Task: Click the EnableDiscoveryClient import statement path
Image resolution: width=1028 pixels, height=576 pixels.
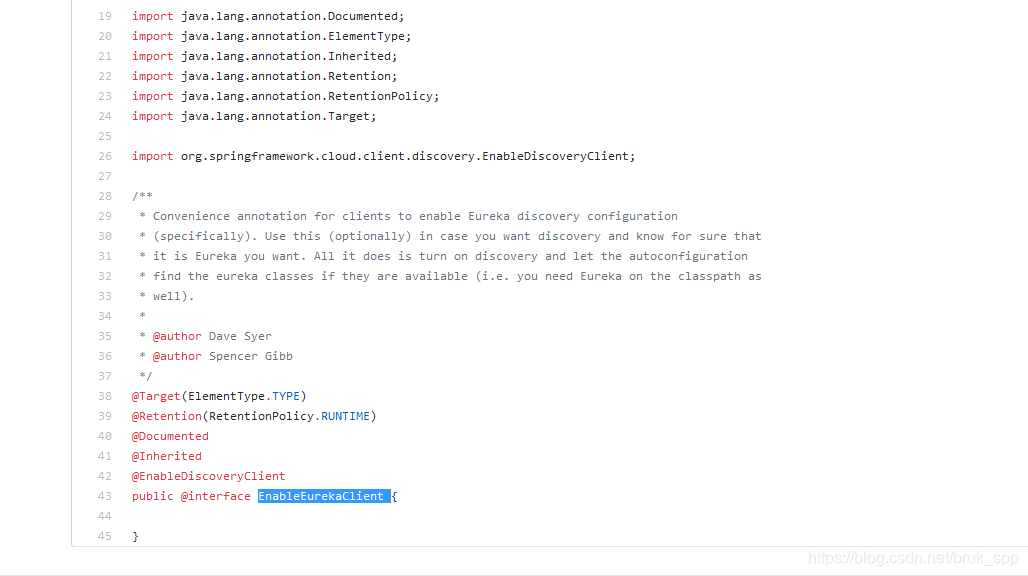Action: (408, 156)
